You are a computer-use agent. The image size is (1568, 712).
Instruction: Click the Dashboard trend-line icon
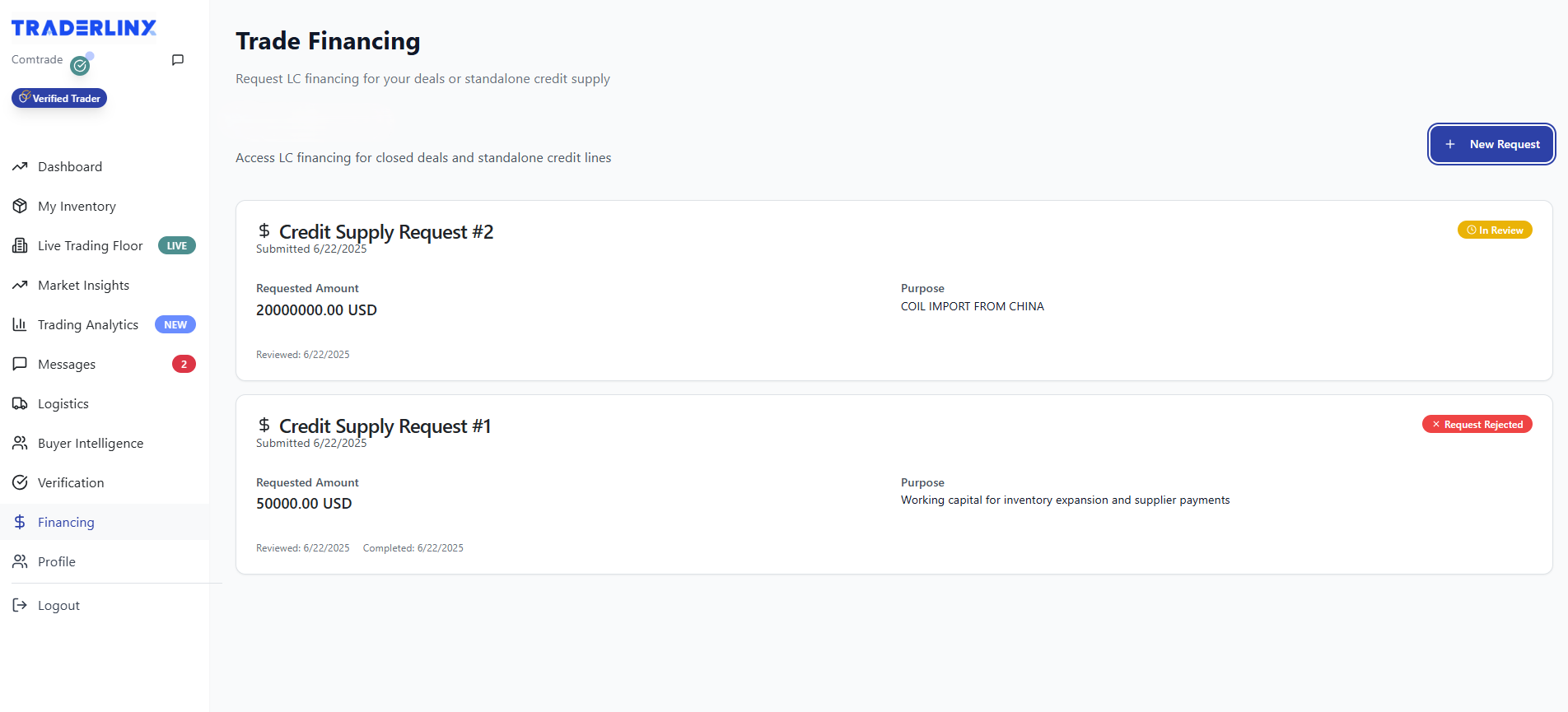pyautogui.click(x=20, y=166)
